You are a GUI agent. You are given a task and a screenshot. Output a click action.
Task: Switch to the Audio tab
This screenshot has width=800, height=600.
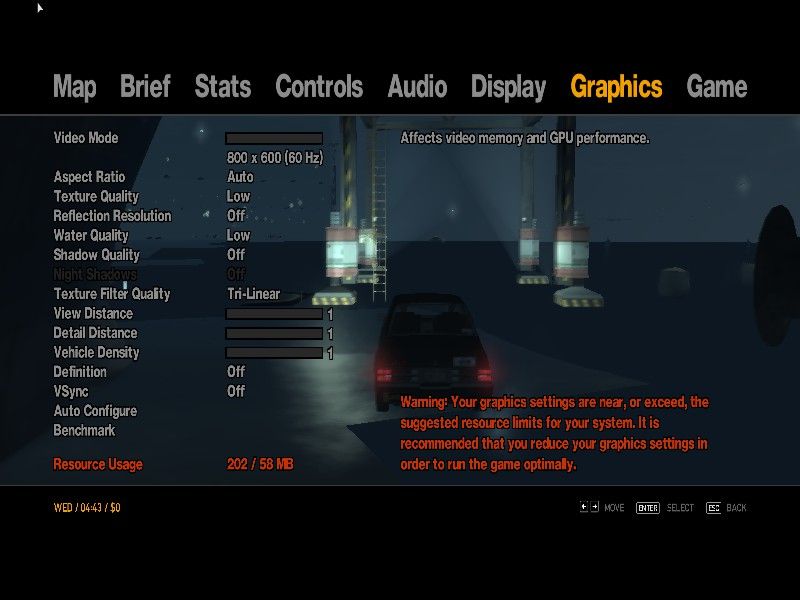417,86
